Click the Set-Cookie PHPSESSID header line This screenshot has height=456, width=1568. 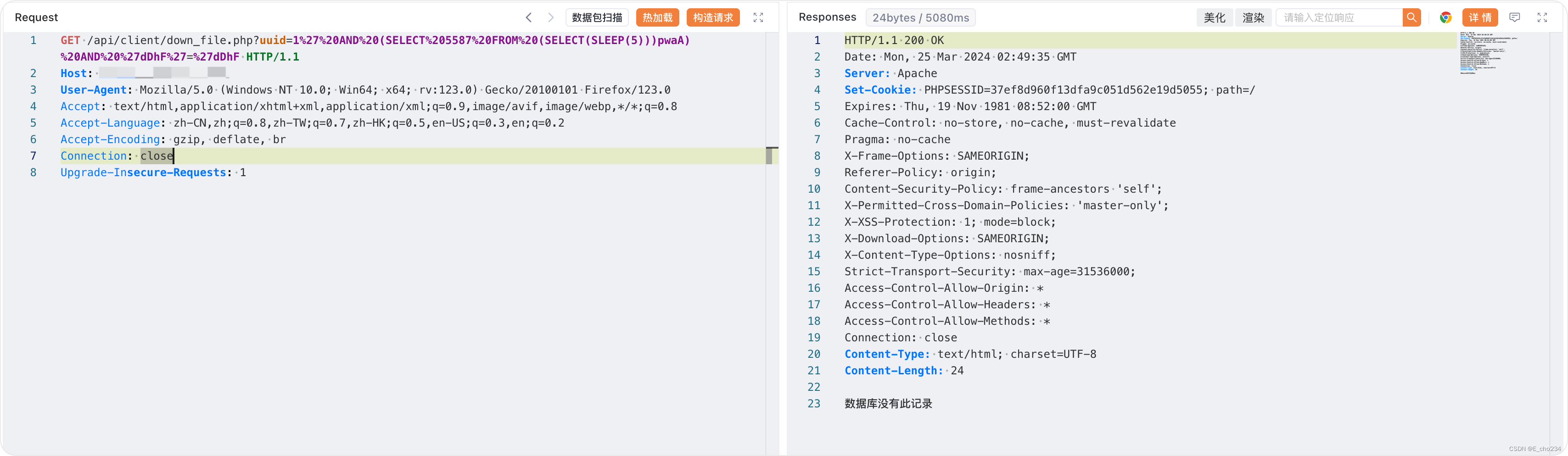1049,89
